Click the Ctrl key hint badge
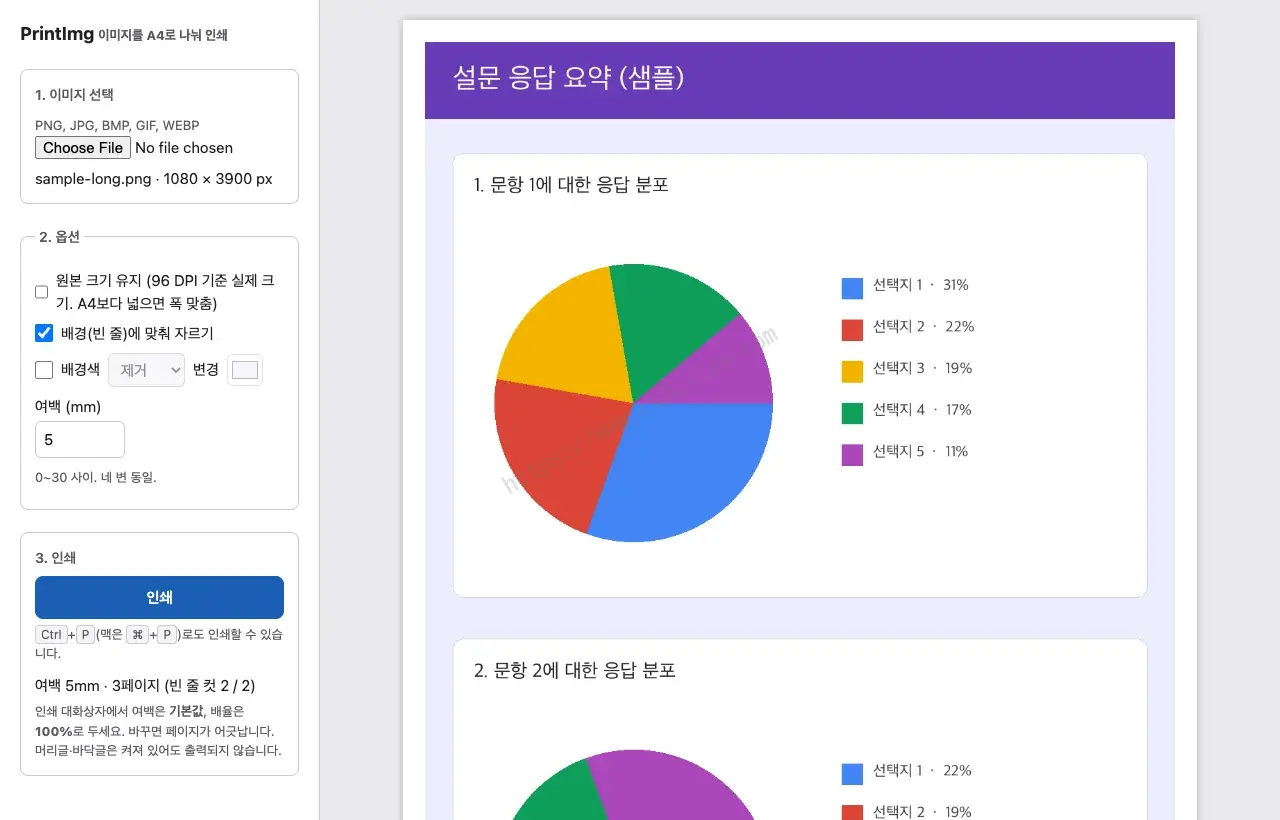The height and width of the screenshot is (820, 1280). click(51, 635)
